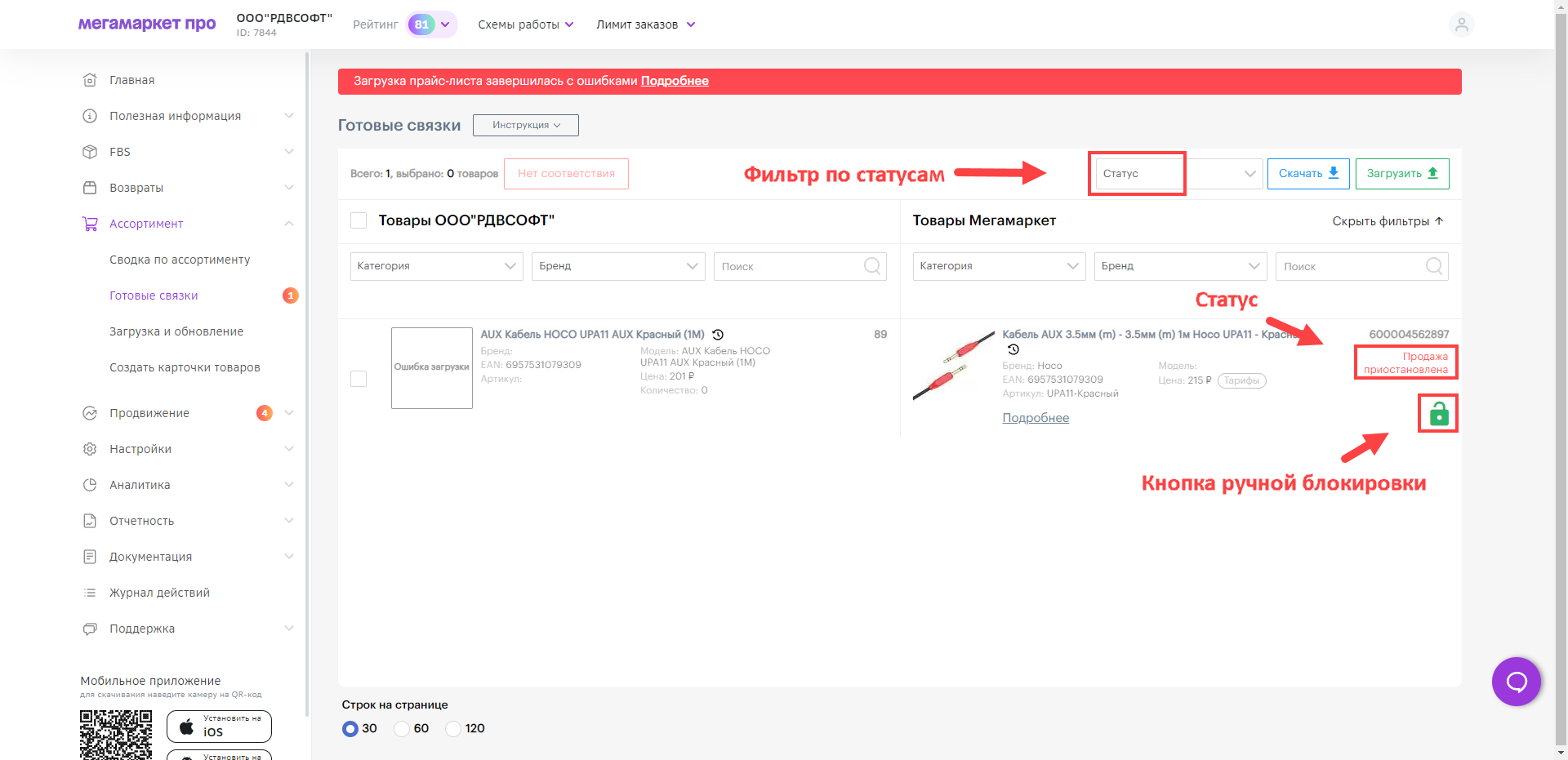Expand the Настройки menu chevron
The image size is (1568, 760).
(x=289, y=449)
